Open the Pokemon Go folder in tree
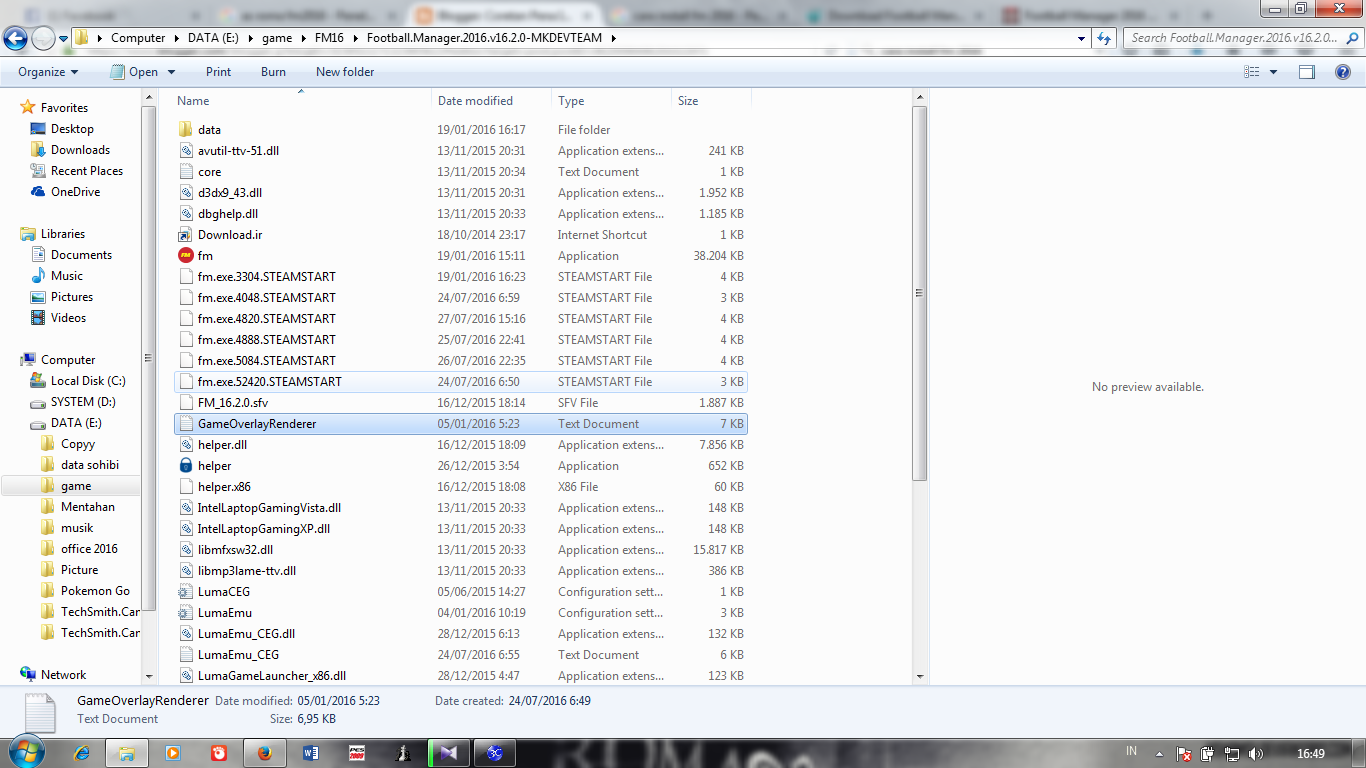The height and width of the screenshot is (768, 1366). (x=95, y=591)
